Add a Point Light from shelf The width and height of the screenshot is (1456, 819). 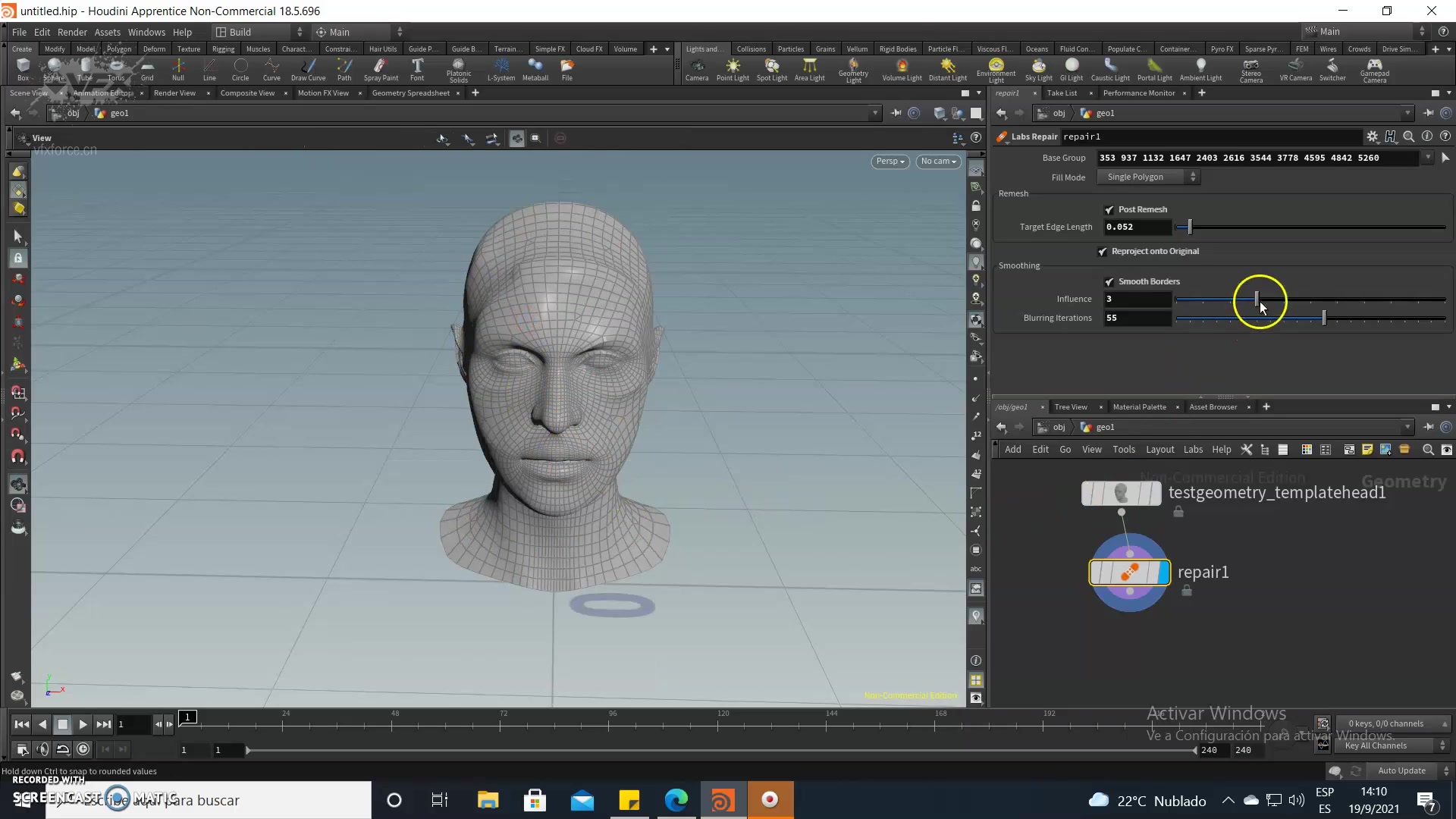point(733,68)
